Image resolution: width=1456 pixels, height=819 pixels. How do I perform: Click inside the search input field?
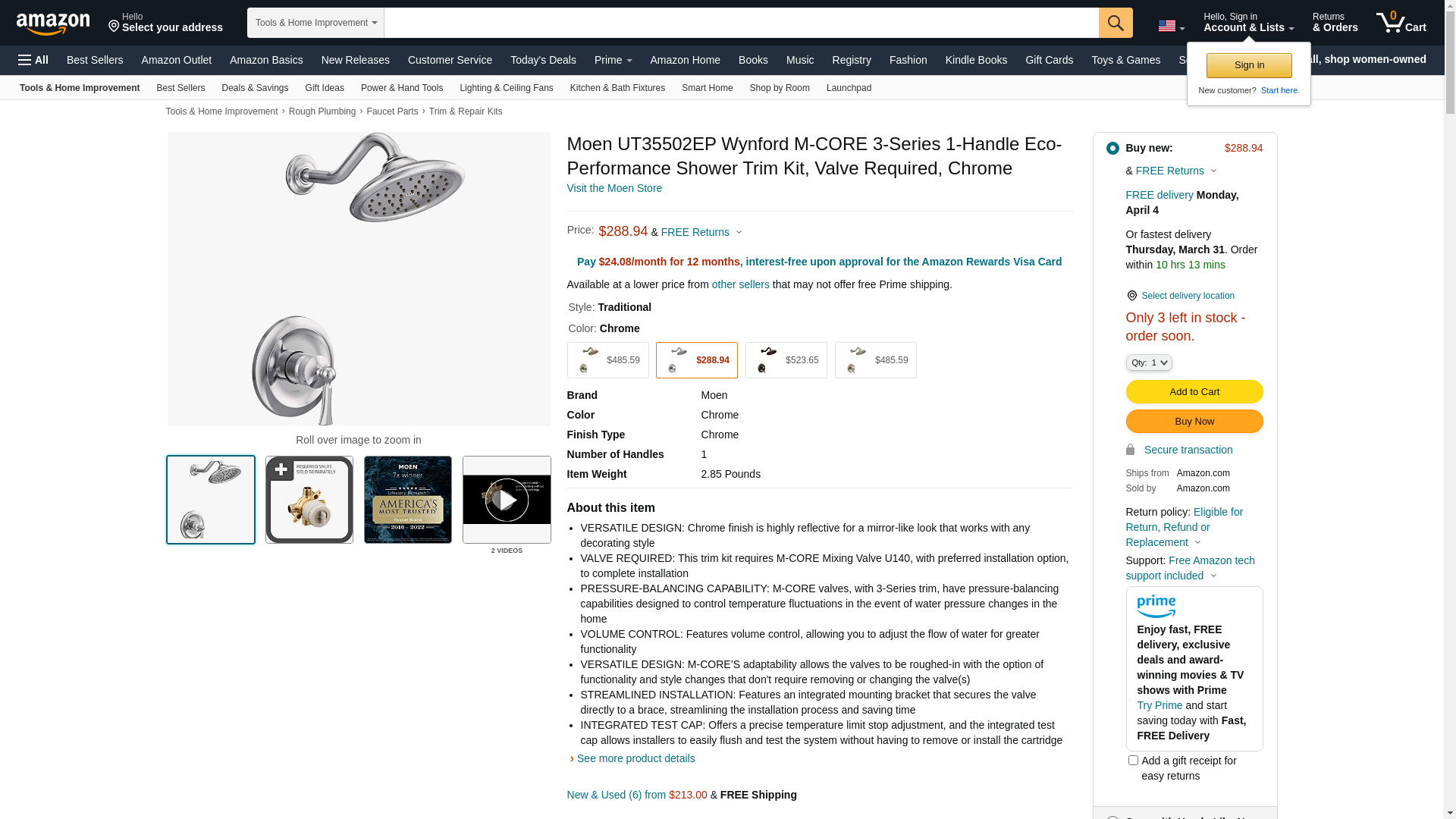pos(741,23)
